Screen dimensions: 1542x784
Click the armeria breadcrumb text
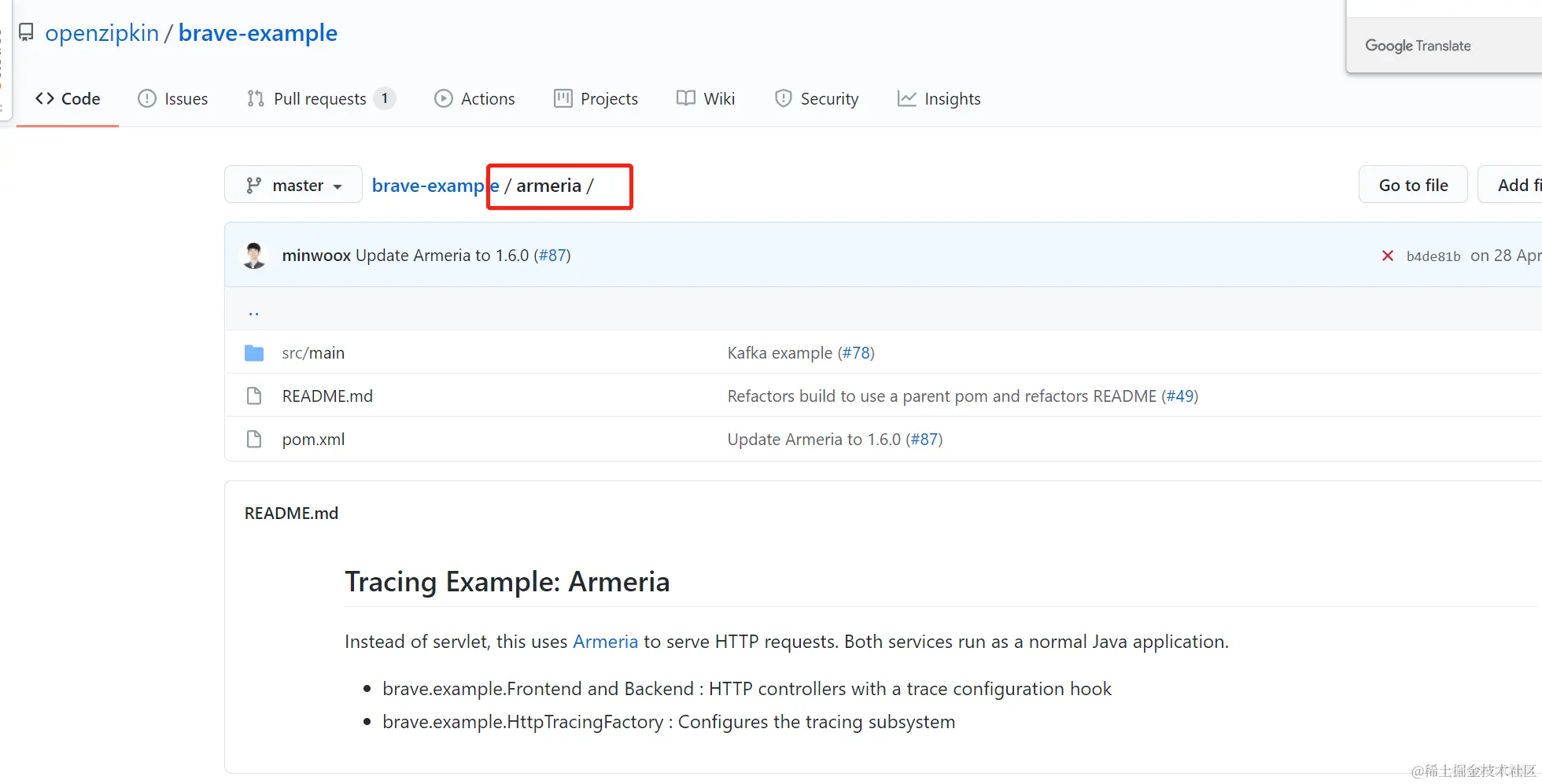pos(548,186)
